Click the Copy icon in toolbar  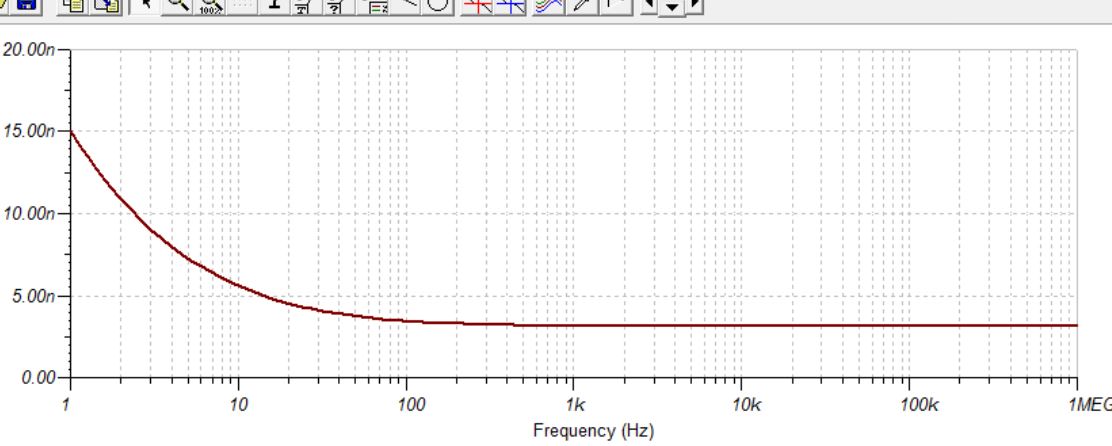point(74,5)
